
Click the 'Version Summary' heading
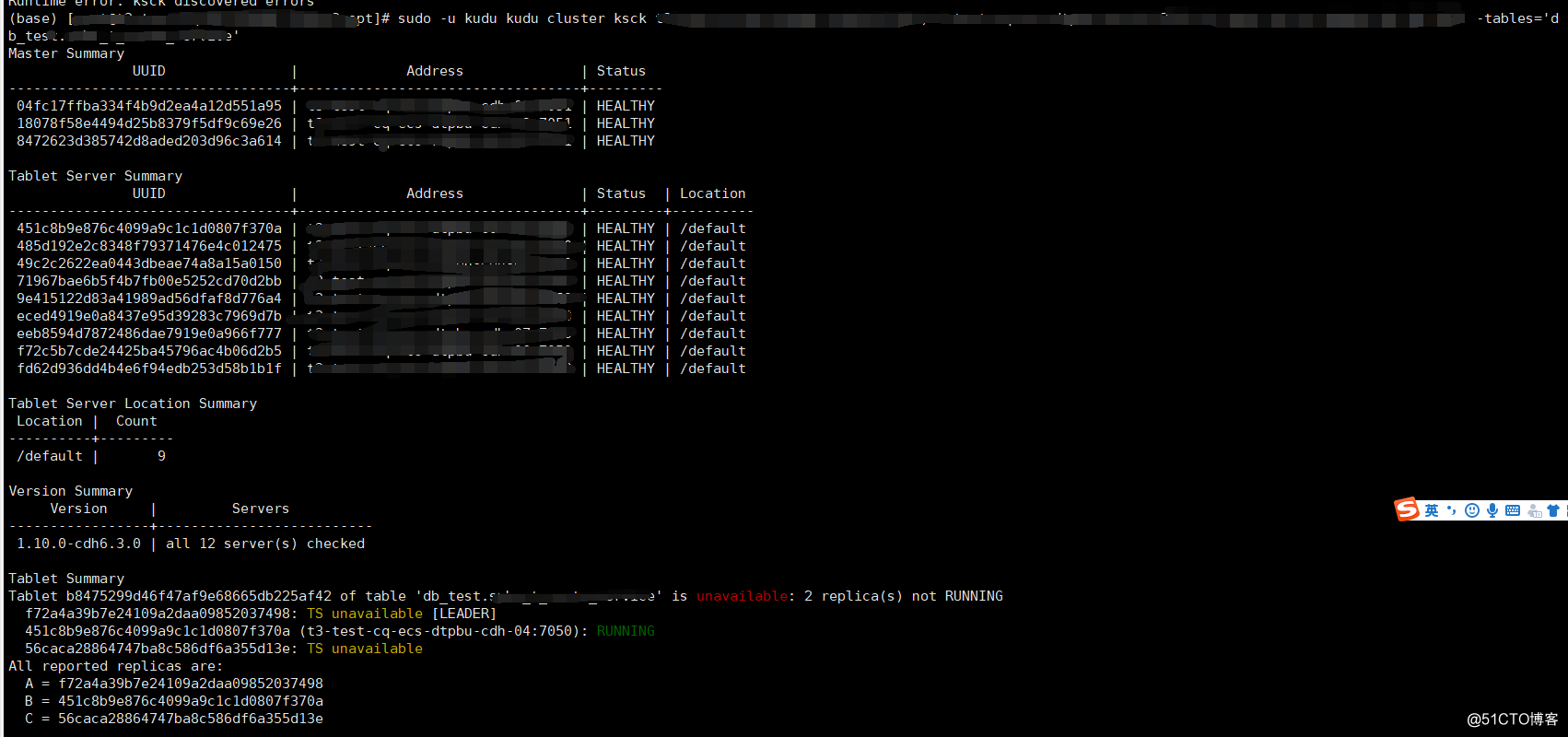(x=71, y=491)
